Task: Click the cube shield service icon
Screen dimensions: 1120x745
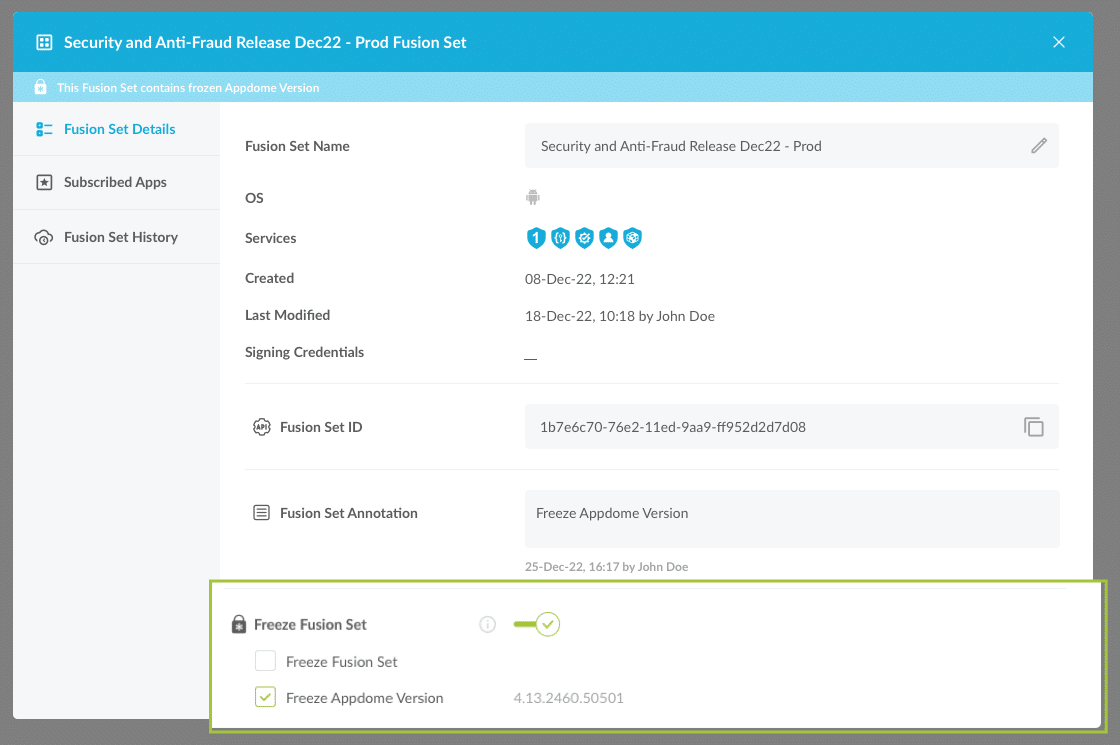Action: 632,238
